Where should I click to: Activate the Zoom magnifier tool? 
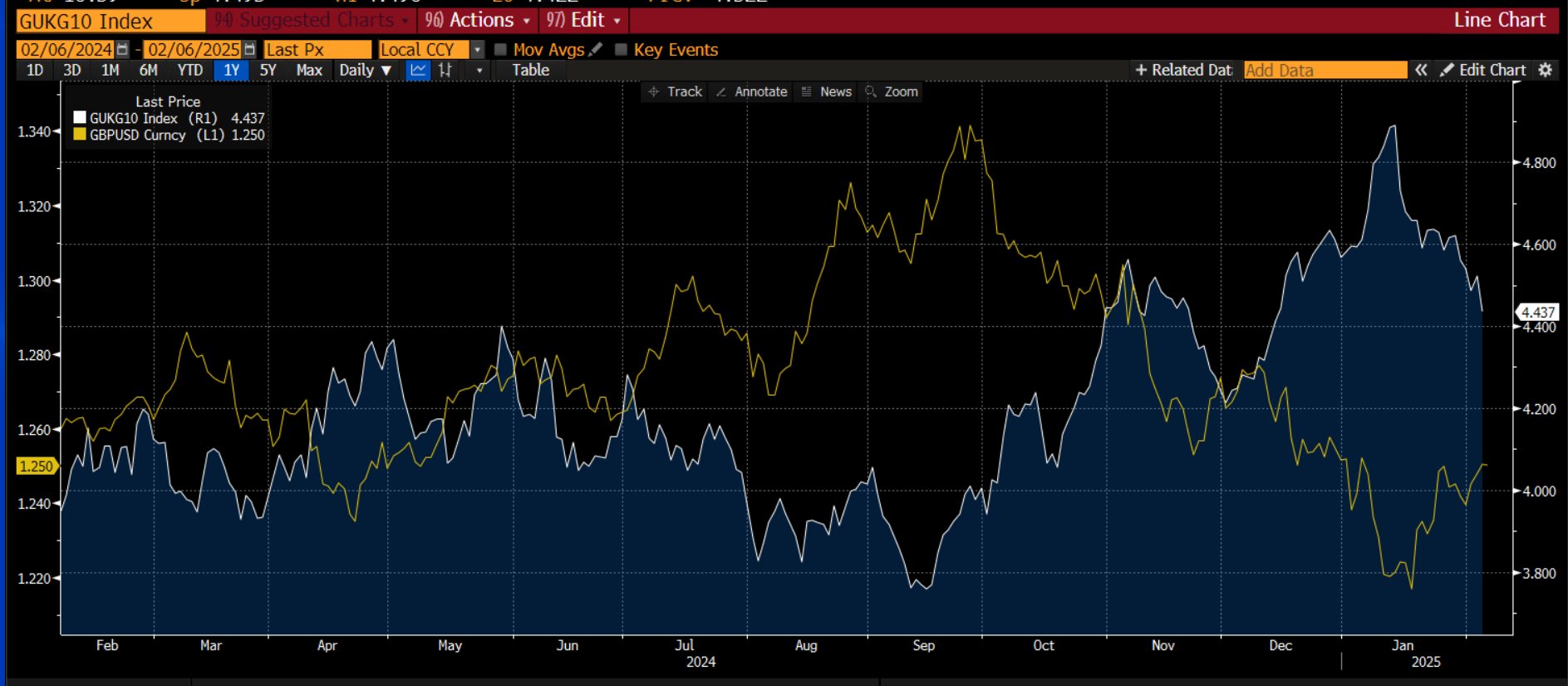[x=892, y=91]
